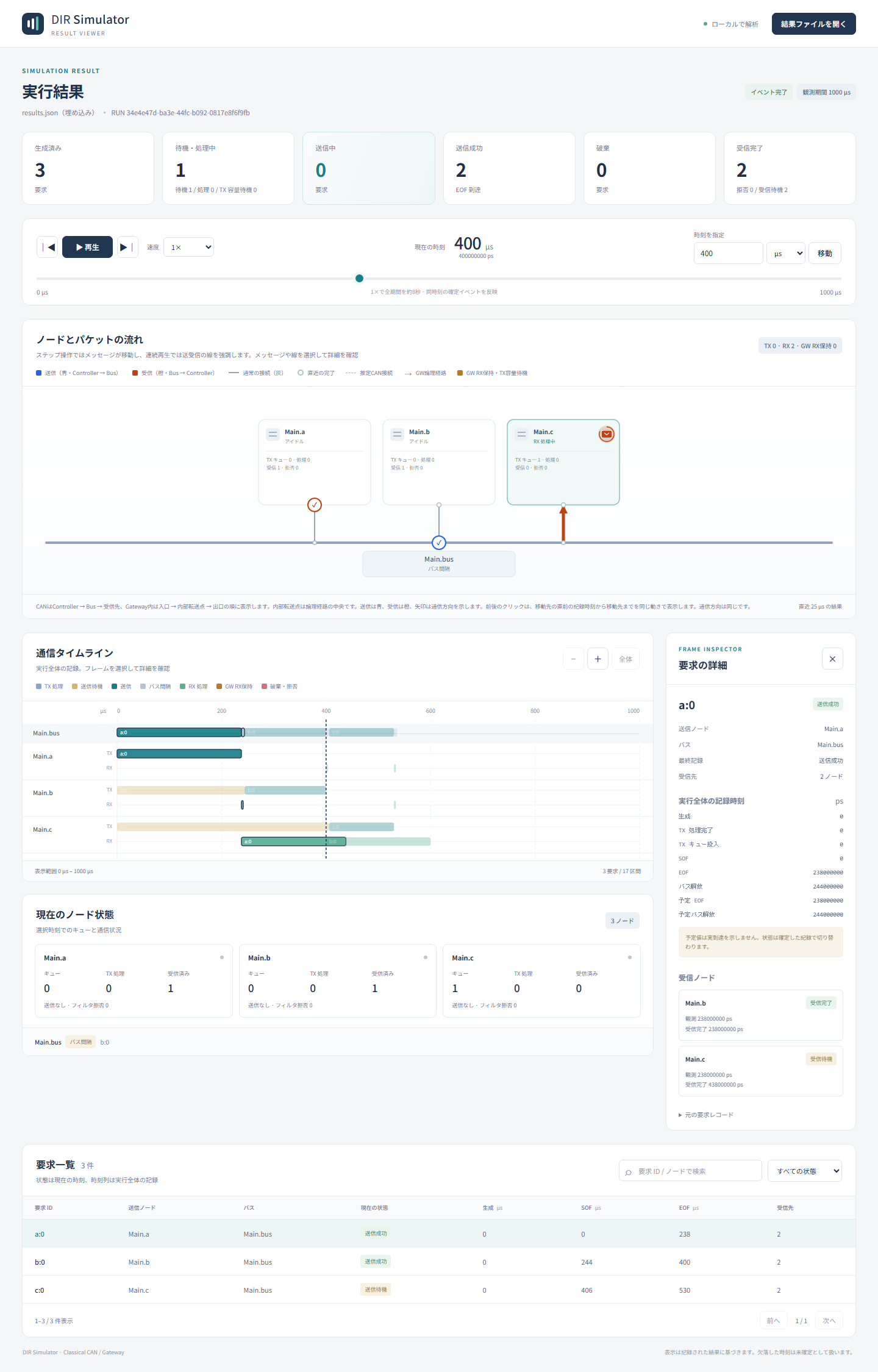Image resolution: width=878 pixels, height=1372 pixels.
Task: Click the playback time slider handle
Action: click(359, 279)
